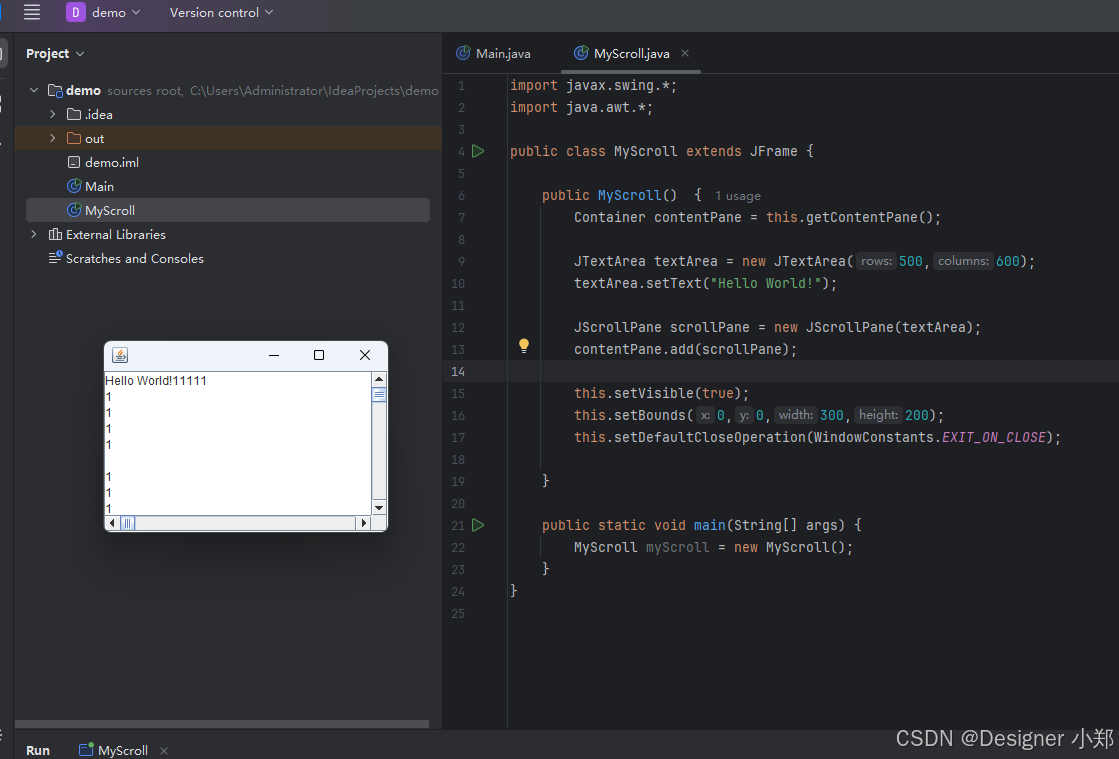Screen dimensions: 1119x759
Task: Click horizontal scrollbar thumb in Swing window
Action: (128, 523)
